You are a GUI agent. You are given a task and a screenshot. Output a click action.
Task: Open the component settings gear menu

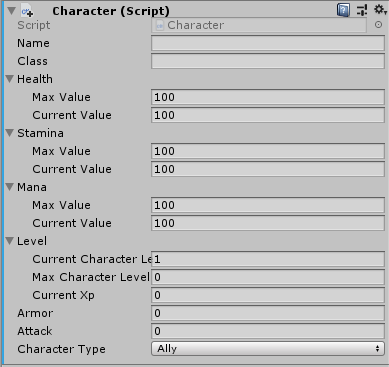coord(380,9)
